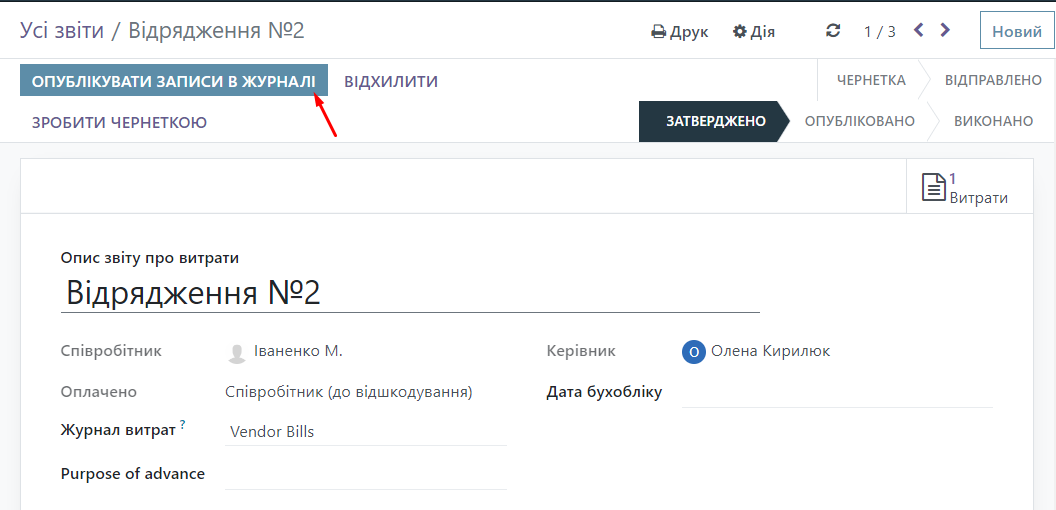Create a record with Новий button
Screen dimensions: 1056x510
(x=1016, y=31)
